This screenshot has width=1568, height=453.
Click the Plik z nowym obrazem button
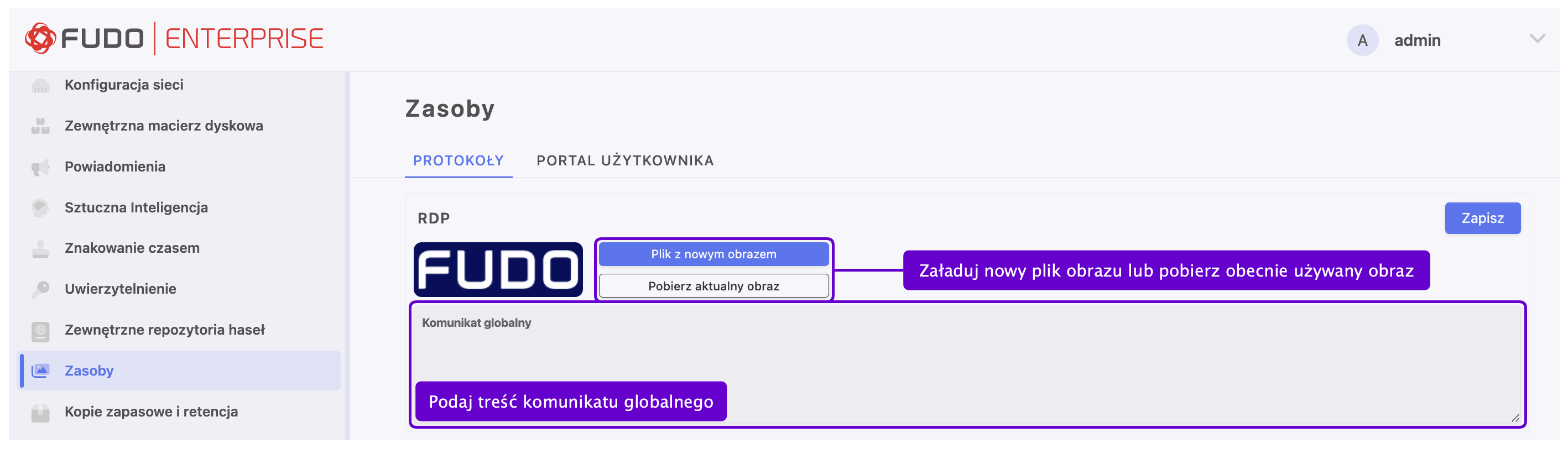click(713, 254)
